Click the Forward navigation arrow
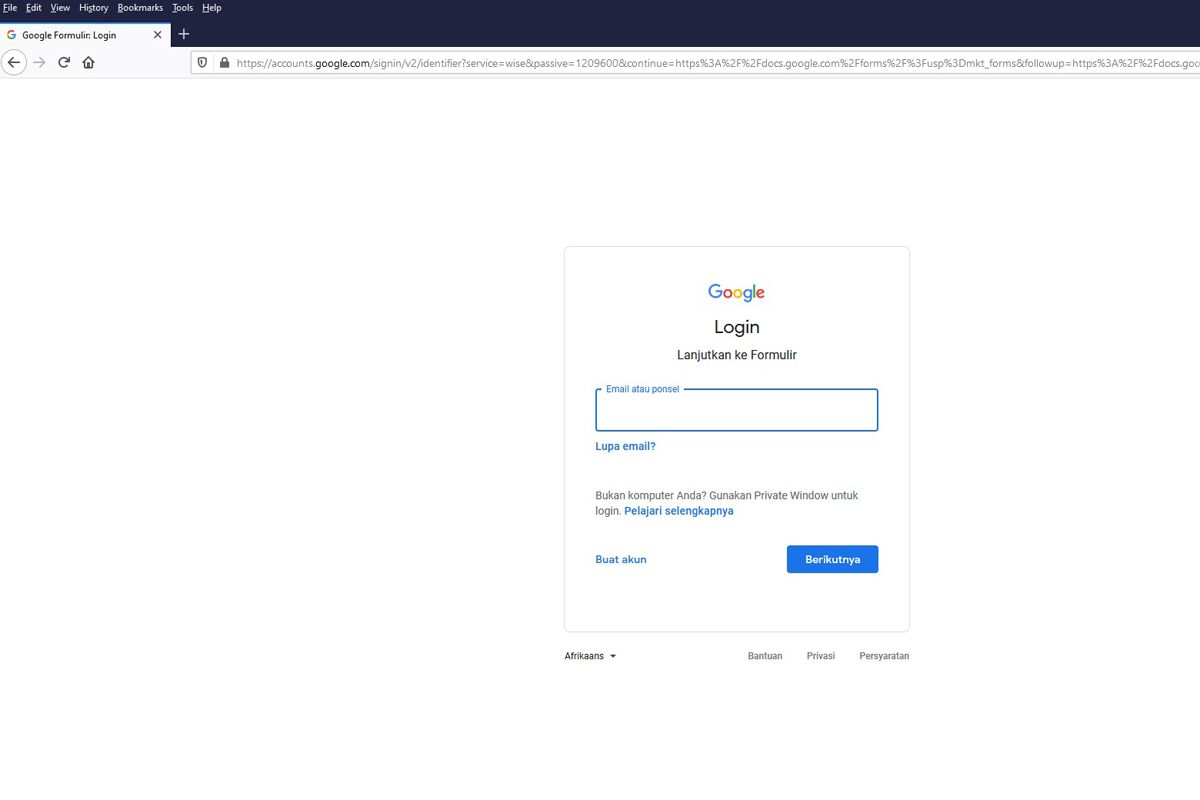This screenshot has width=1200, height=800. [x=39, y=62]
